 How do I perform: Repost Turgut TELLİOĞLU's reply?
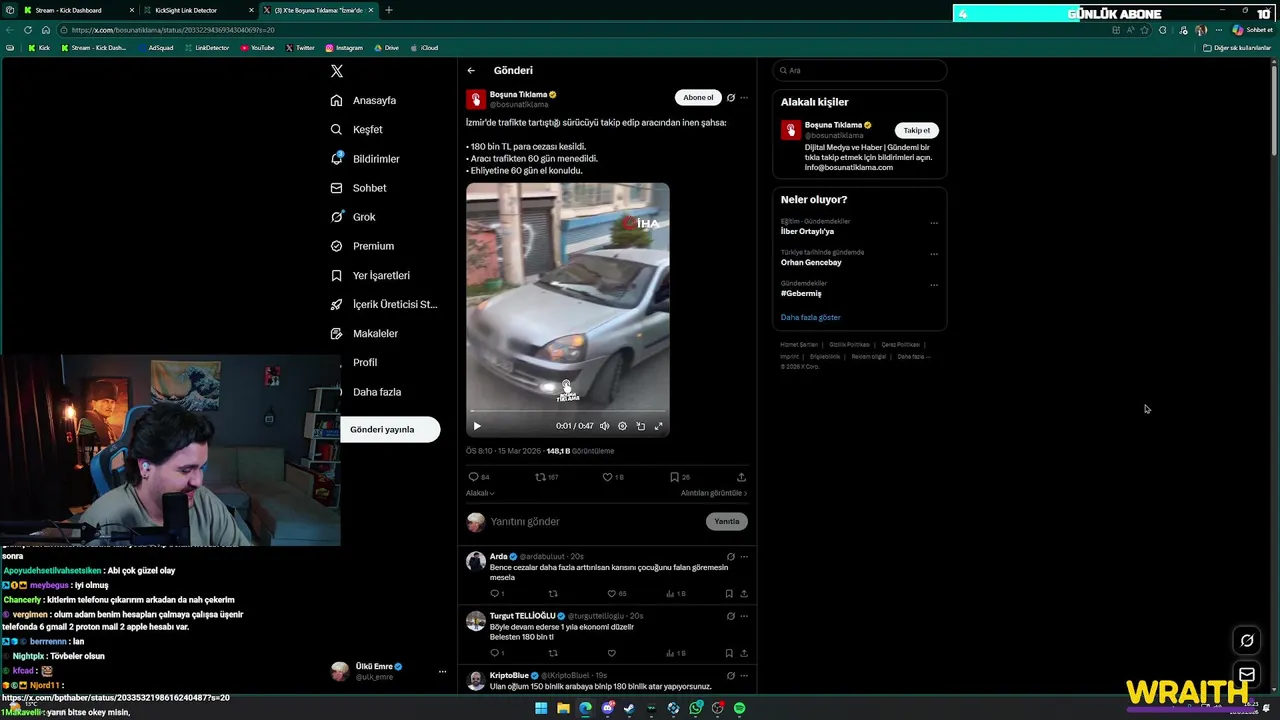[553, 653]
